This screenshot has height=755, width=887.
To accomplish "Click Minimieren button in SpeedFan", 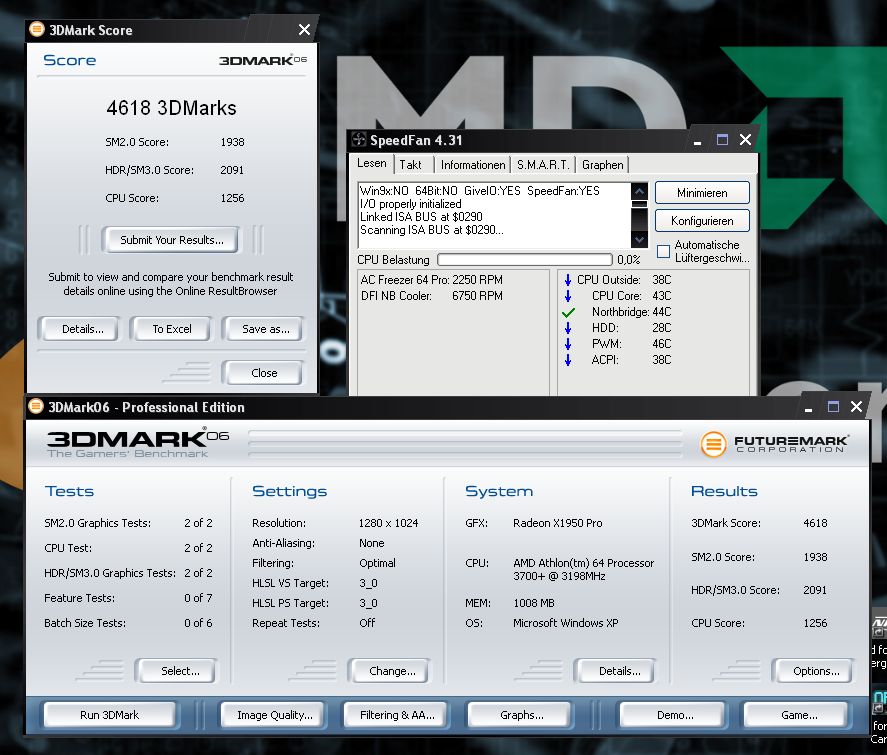I will (x=702, y=193).
